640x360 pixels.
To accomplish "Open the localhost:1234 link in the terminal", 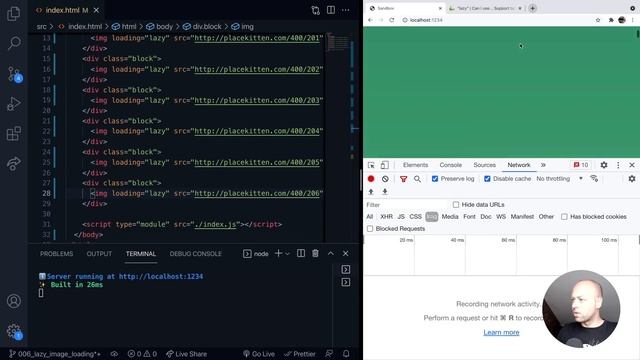I will point(161,276).
